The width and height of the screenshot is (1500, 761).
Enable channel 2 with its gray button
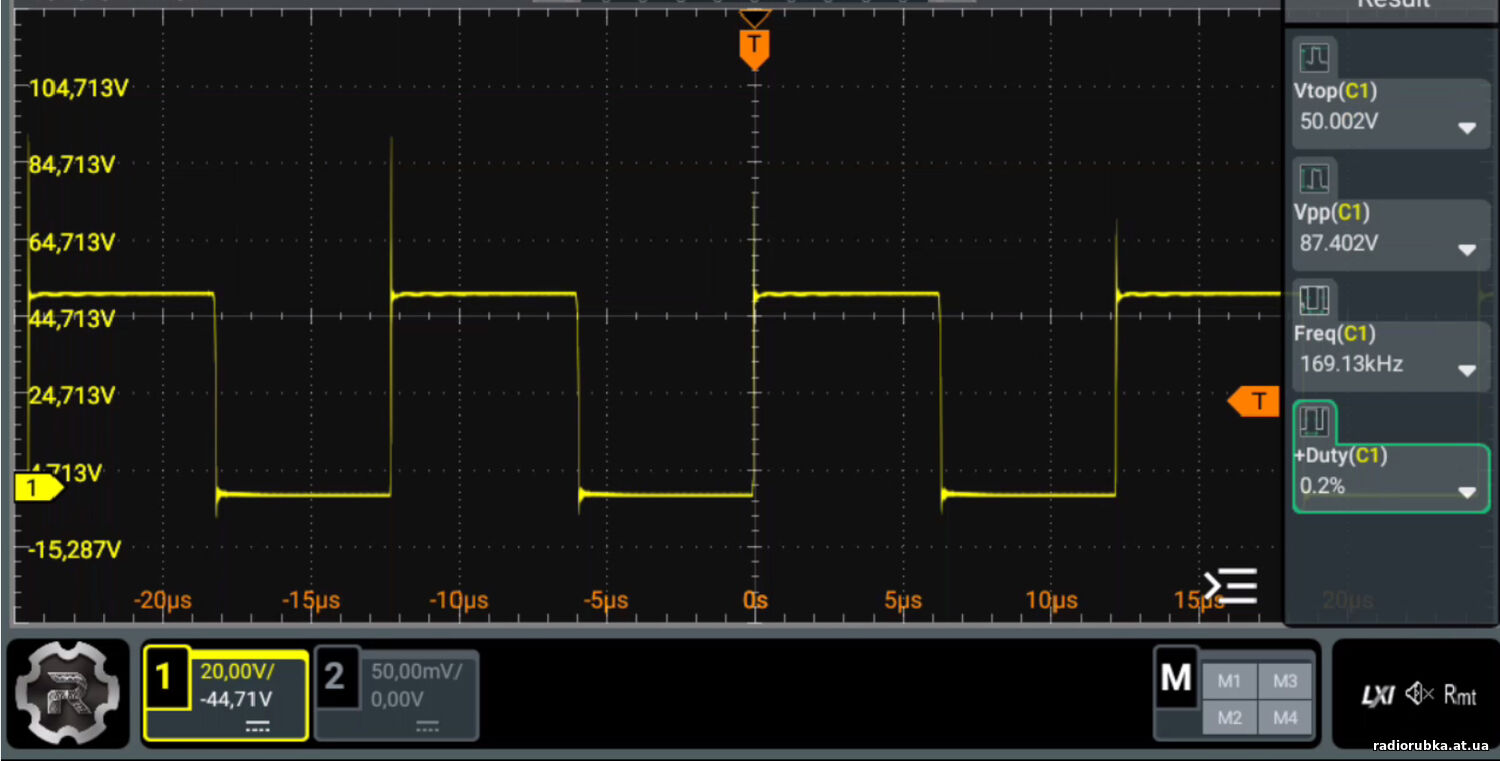pos(336,677)
